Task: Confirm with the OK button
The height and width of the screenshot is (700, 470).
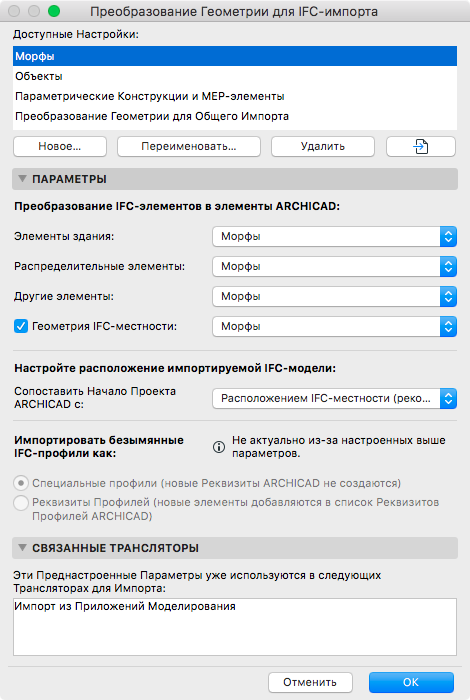Action: pyautogui.click(x=411, y=682)
